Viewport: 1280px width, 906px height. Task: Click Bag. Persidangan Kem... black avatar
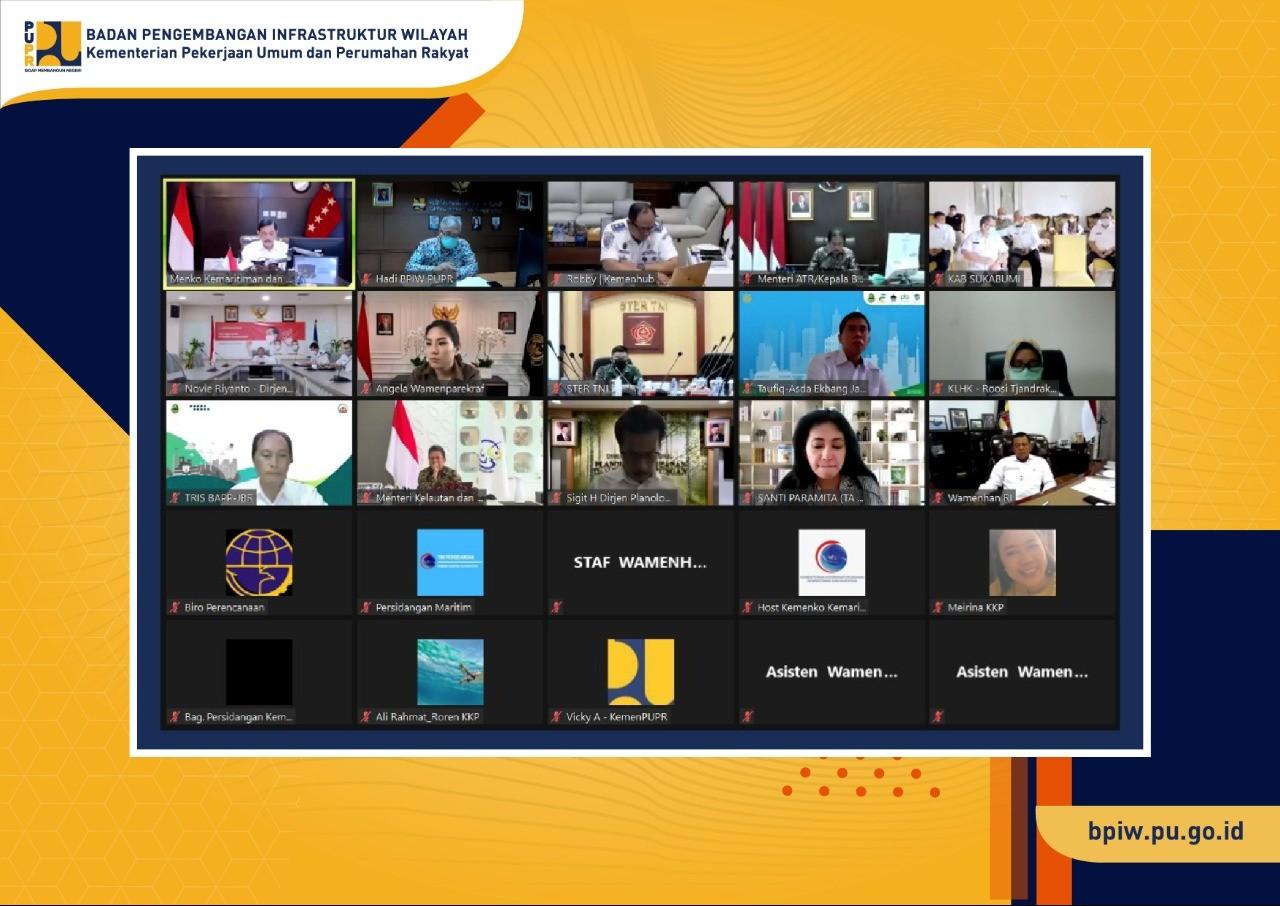(x=259, y=672)
